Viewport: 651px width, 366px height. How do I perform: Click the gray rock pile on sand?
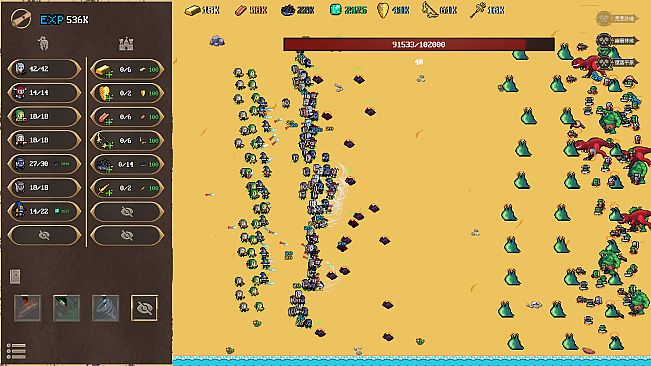217,41
